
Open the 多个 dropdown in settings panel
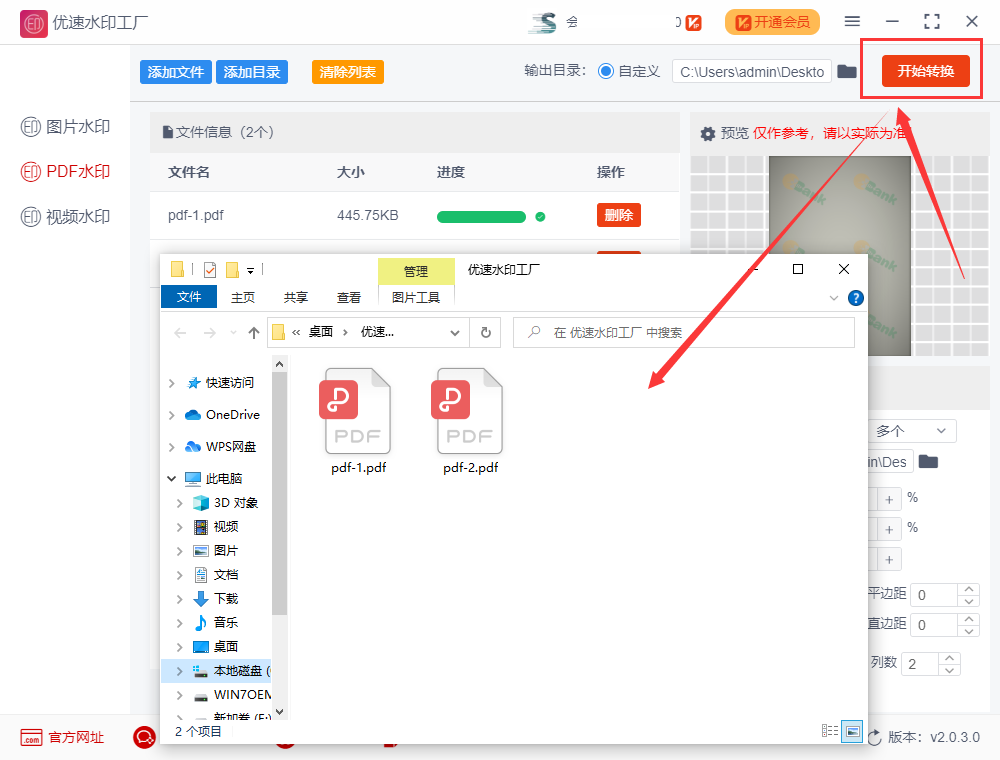tap(912, 431)
